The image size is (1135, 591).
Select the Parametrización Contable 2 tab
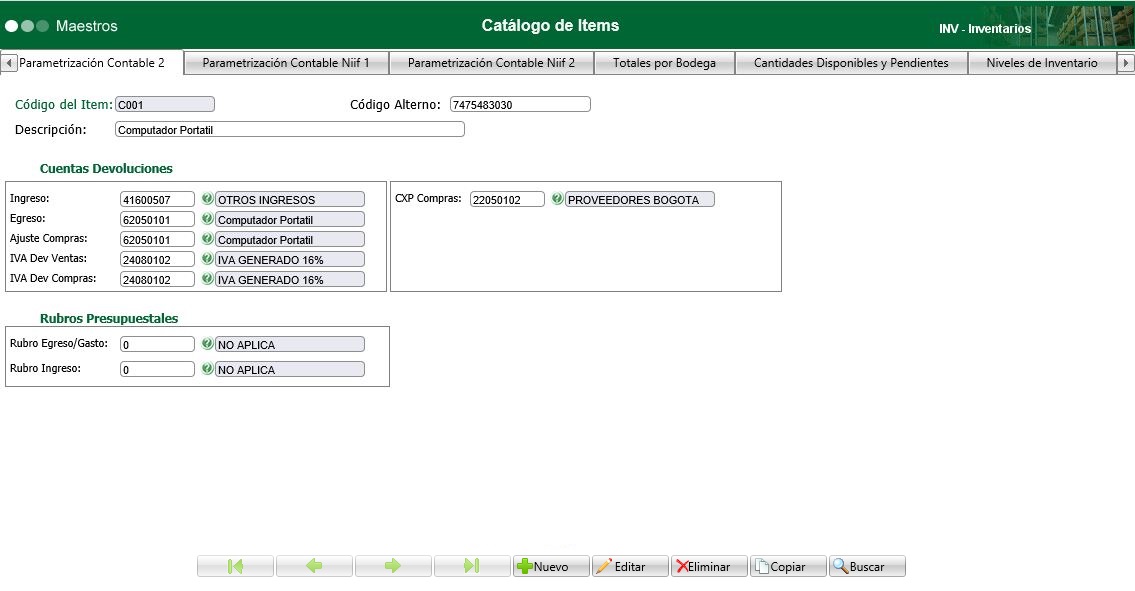pyautogui.click(x=92, y=63)
